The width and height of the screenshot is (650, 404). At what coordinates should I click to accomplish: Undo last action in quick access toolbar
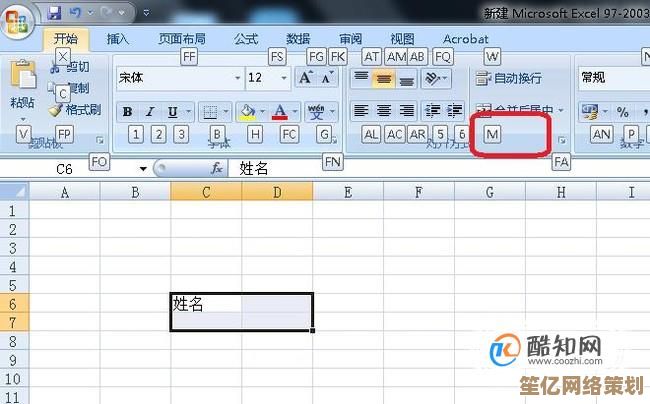[x=75, y=13]
